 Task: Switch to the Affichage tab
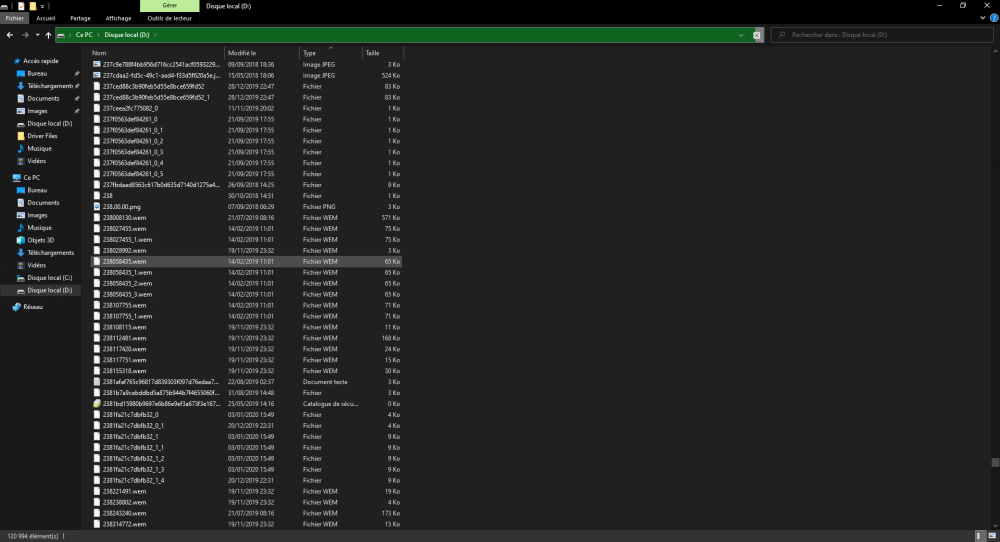(x=118, y=18)
